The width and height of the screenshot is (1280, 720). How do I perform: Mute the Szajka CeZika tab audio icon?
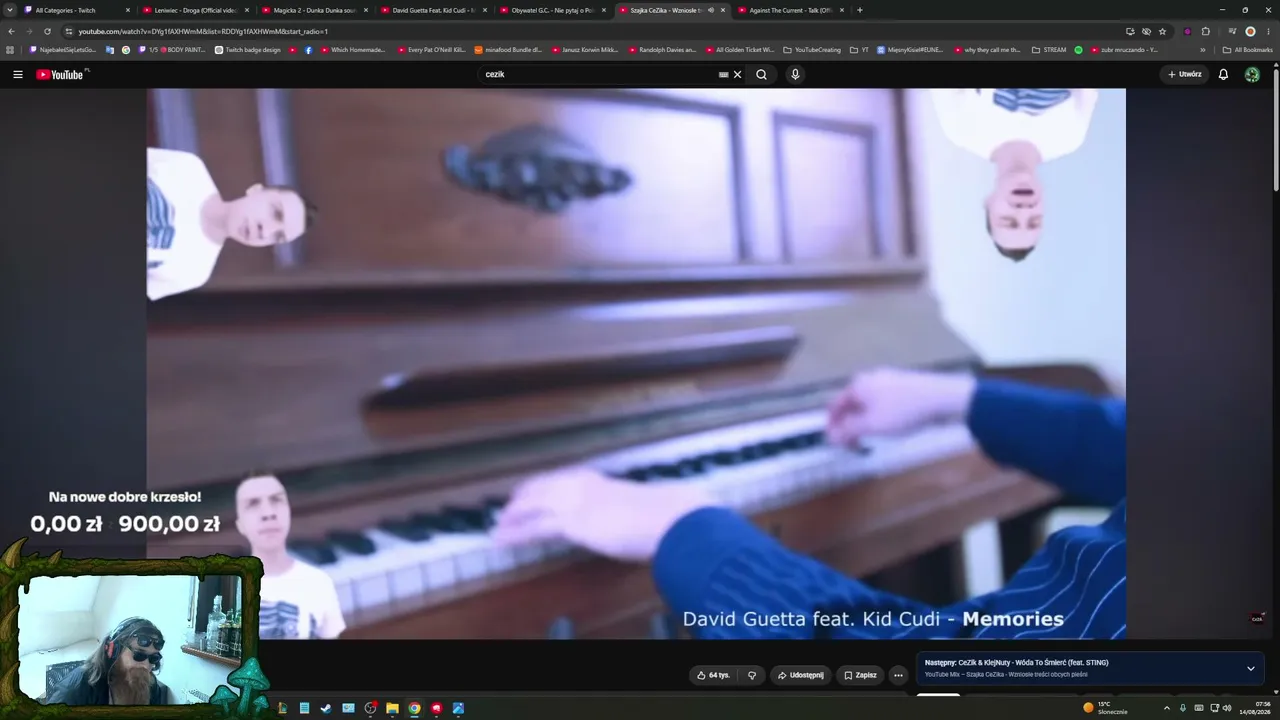(x=711, y=10)
